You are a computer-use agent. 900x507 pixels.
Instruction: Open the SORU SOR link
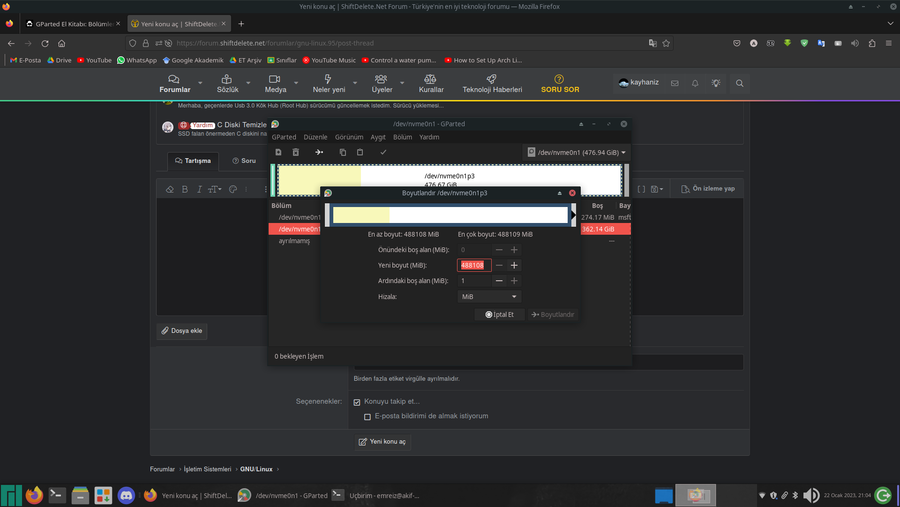coord(560,83)
